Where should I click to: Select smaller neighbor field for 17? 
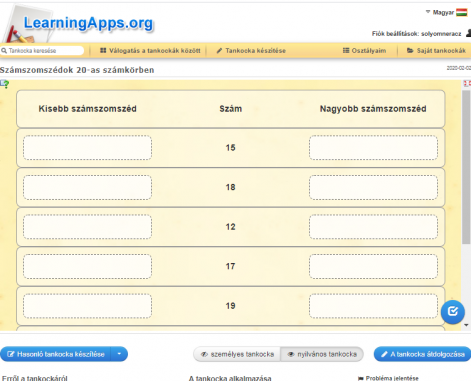tap(87, 266)
